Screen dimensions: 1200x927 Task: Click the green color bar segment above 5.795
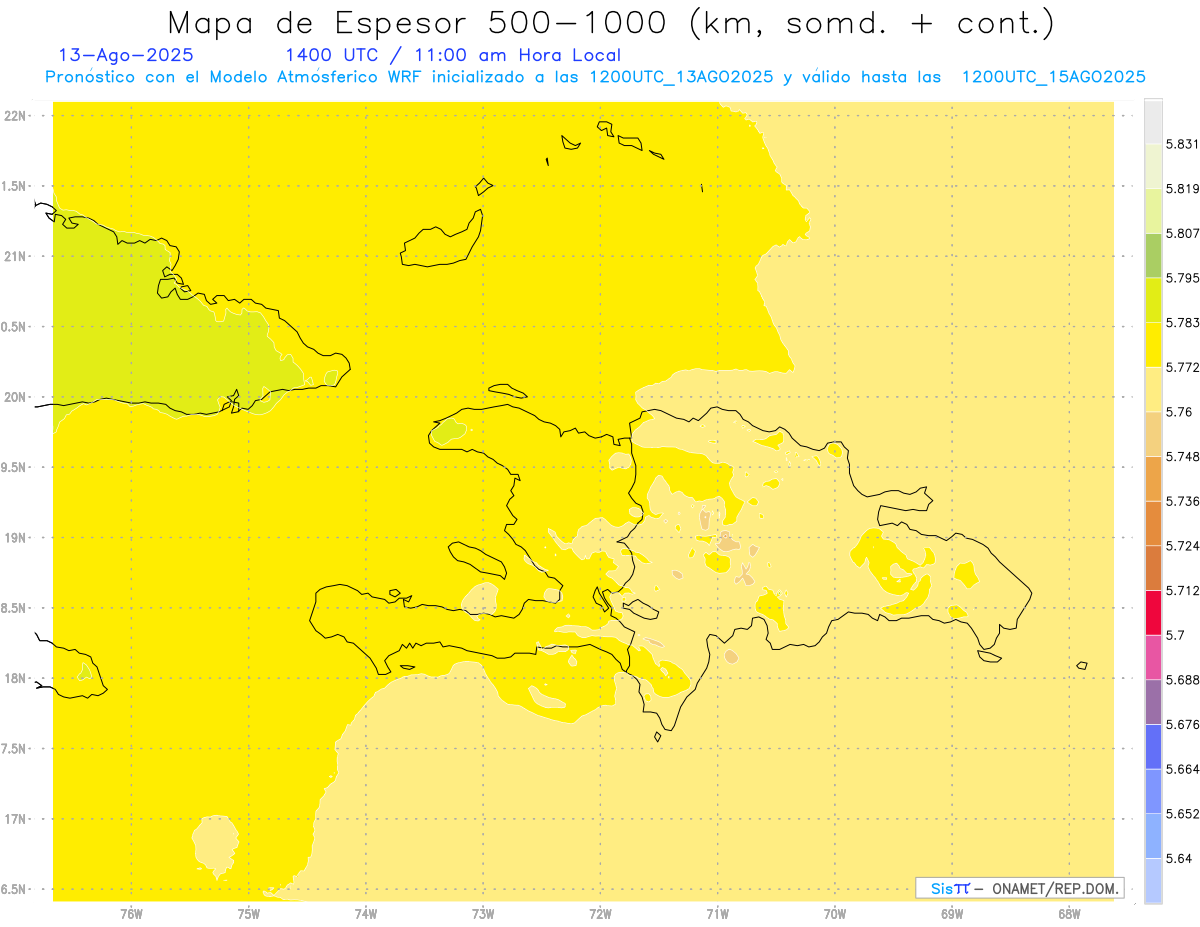point(1153,255)
